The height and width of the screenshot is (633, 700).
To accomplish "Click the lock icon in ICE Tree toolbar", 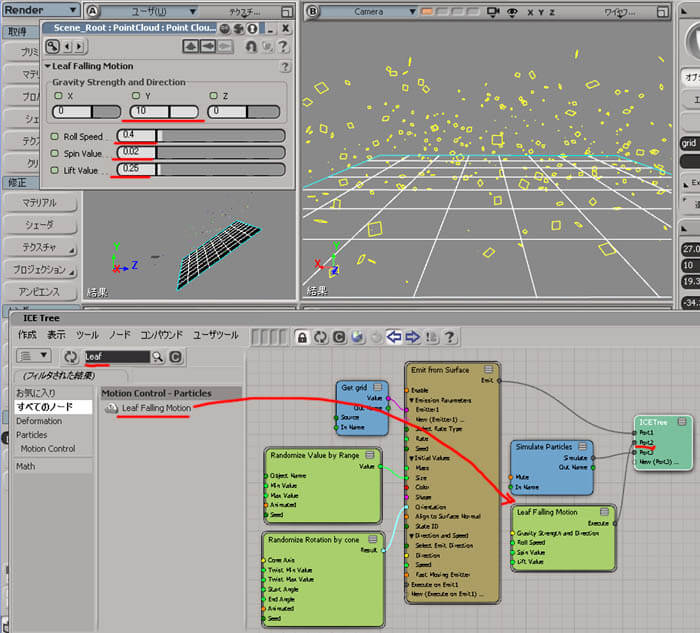I will coord(301,335).
